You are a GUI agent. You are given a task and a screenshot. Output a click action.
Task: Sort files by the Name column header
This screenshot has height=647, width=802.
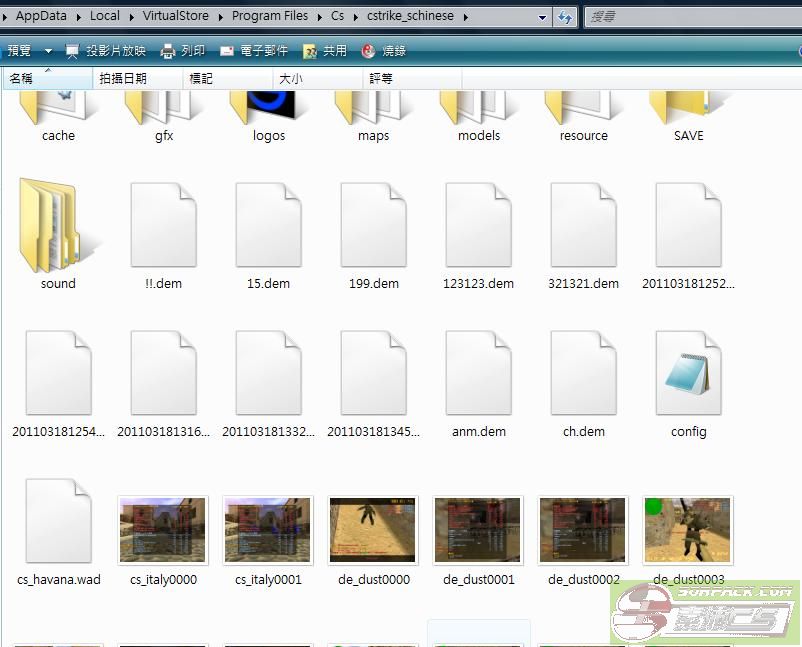[22, 78]
